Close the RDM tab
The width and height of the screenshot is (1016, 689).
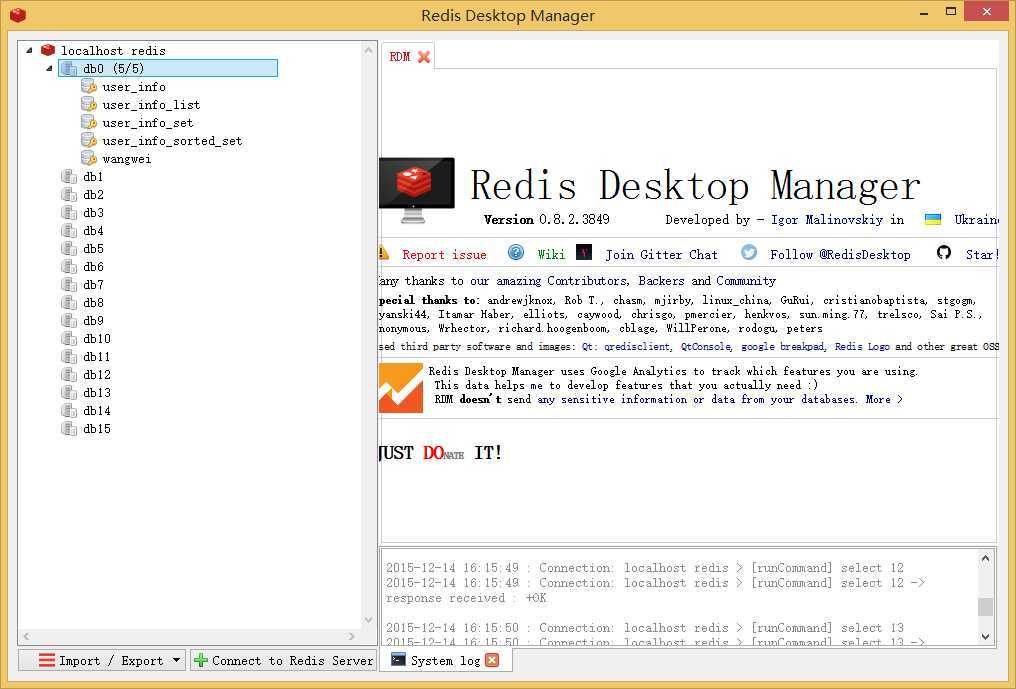424,57
